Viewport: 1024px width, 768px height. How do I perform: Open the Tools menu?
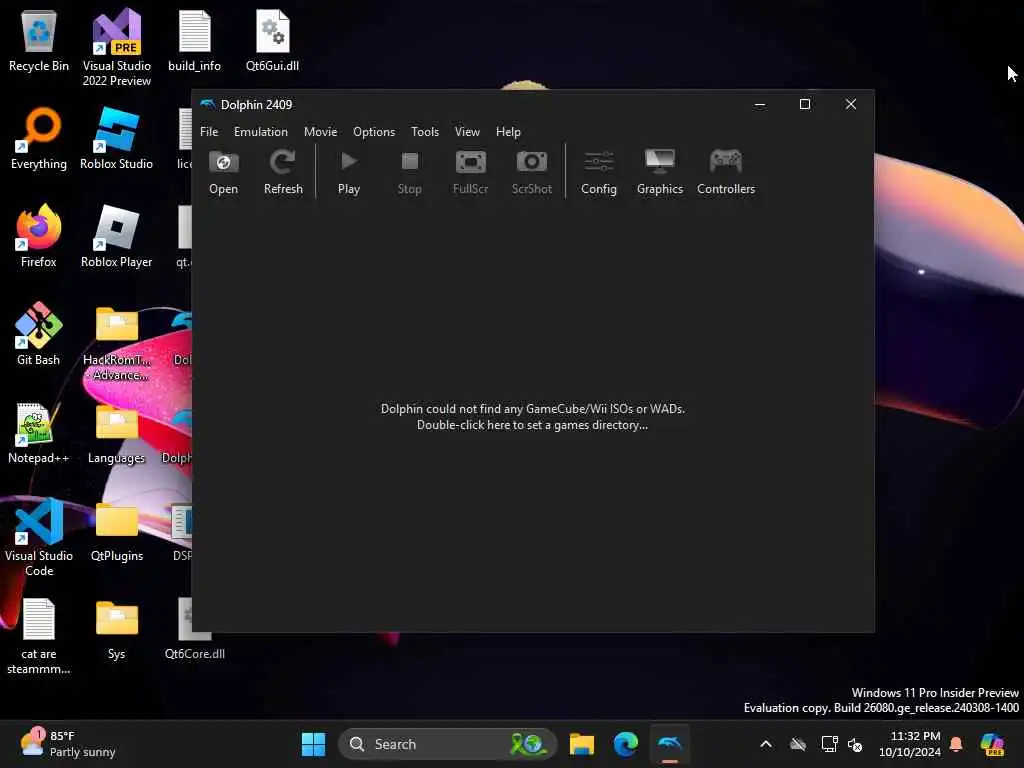[425, 132]
